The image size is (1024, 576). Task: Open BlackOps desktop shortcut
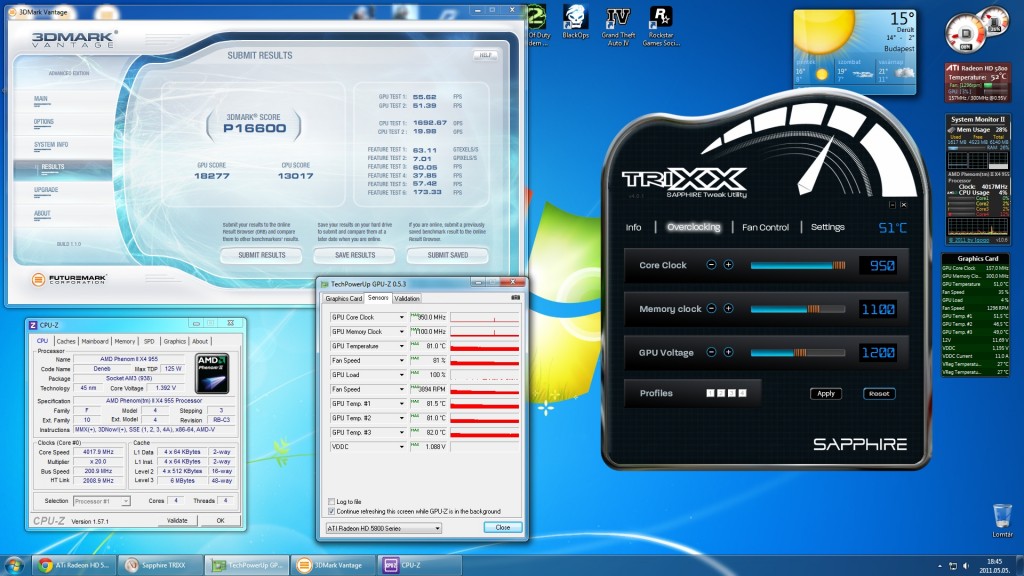pos(575,23)
